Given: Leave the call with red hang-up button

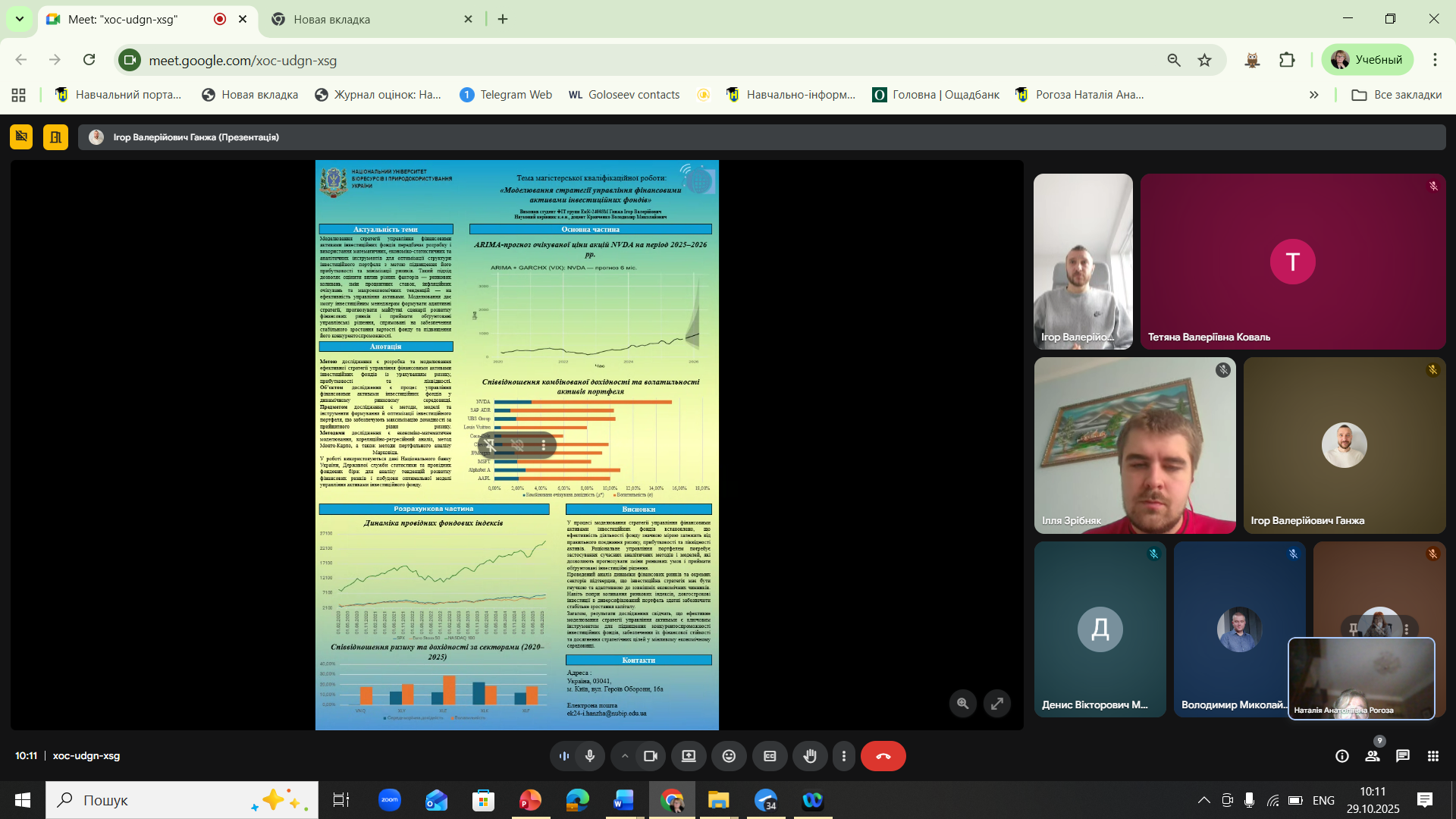Looking at the screenshot, I should coord(883,756).
